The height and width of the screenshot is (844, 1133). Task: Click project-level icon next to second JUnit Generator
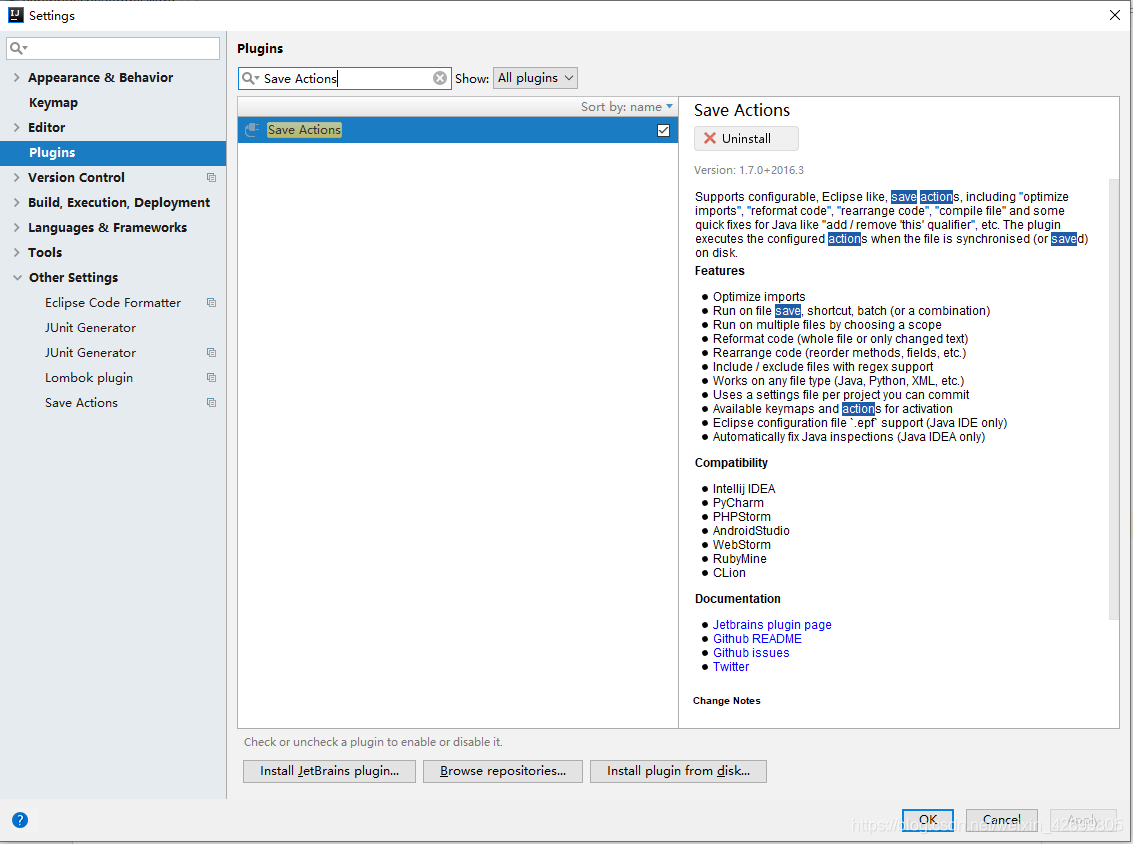pos(211,353)
